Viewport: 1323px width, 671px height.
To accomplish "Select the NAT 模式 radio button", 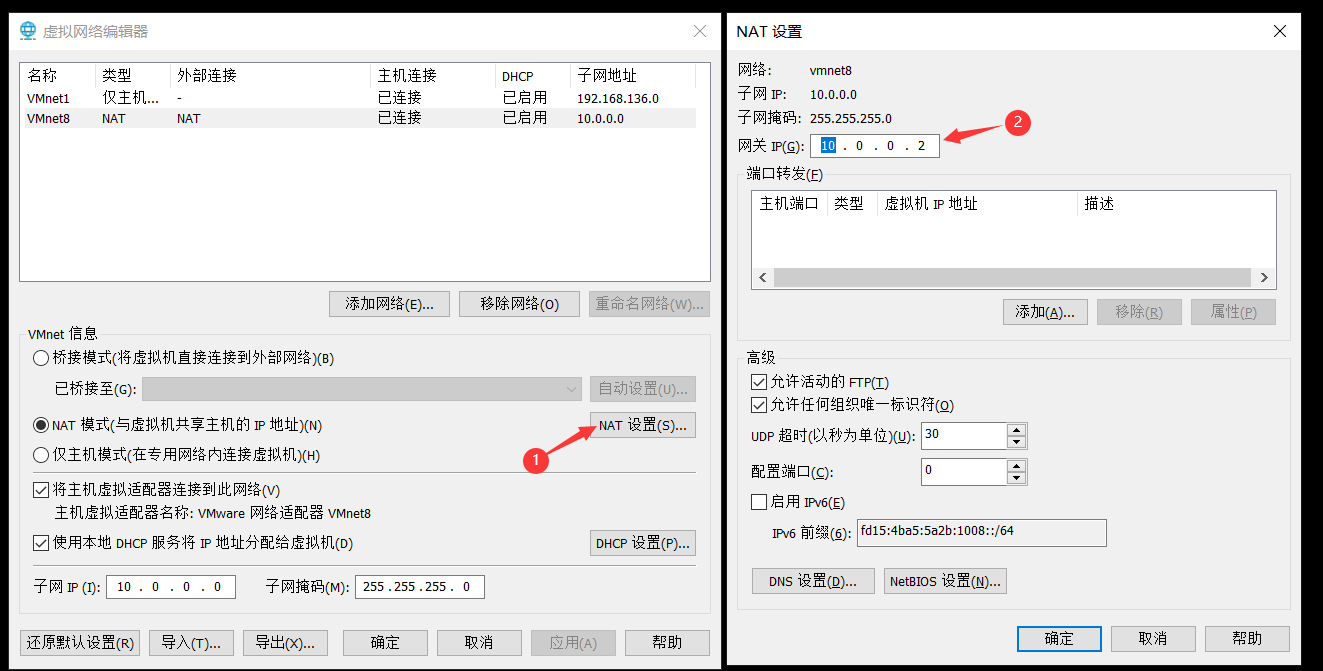I will (x=41, y=425).
